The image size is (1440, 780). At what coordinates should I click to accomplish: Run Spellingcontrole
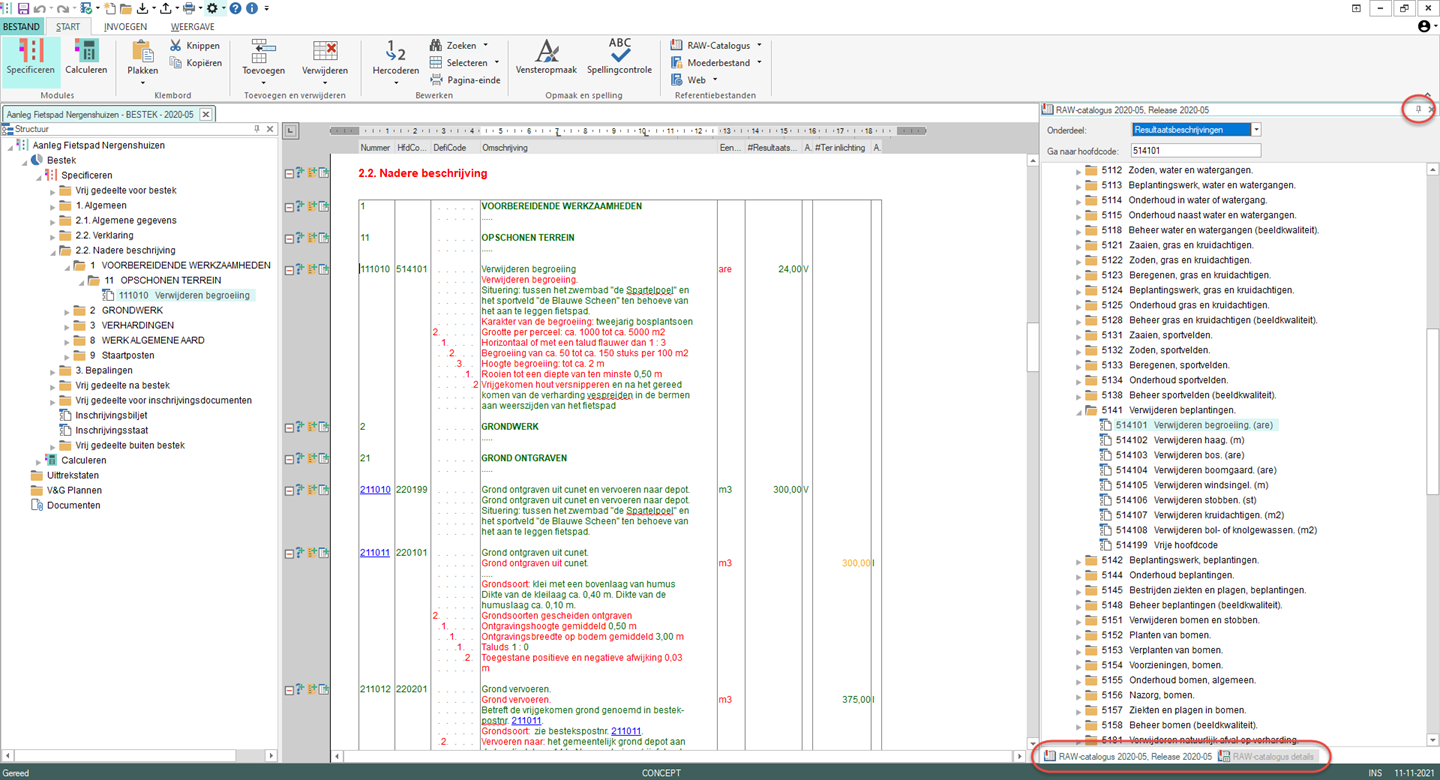[619, 58]
